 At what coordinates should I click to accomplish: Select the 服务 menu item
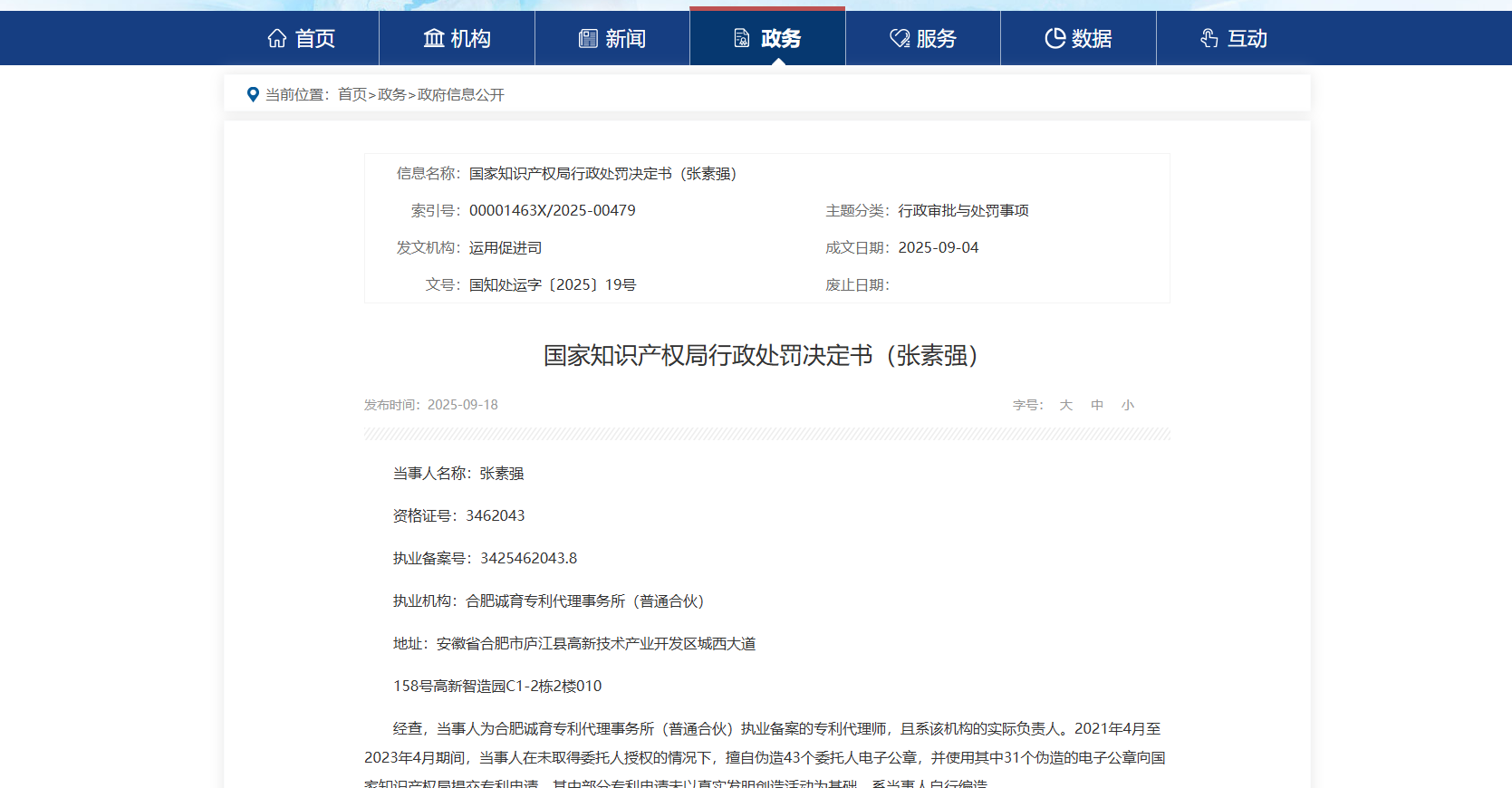[936, 38]
